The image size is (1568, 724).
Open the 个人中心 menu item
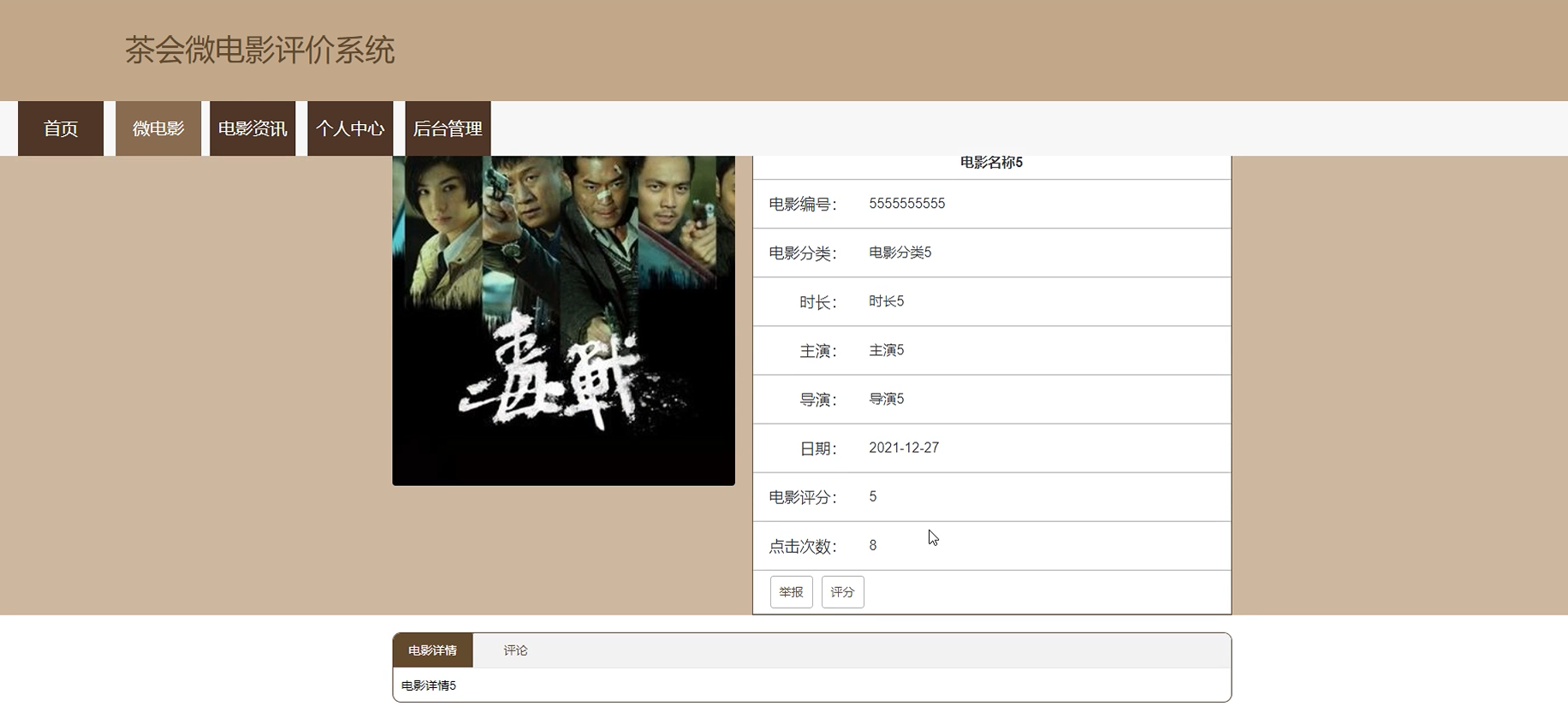tap(350, 128)
